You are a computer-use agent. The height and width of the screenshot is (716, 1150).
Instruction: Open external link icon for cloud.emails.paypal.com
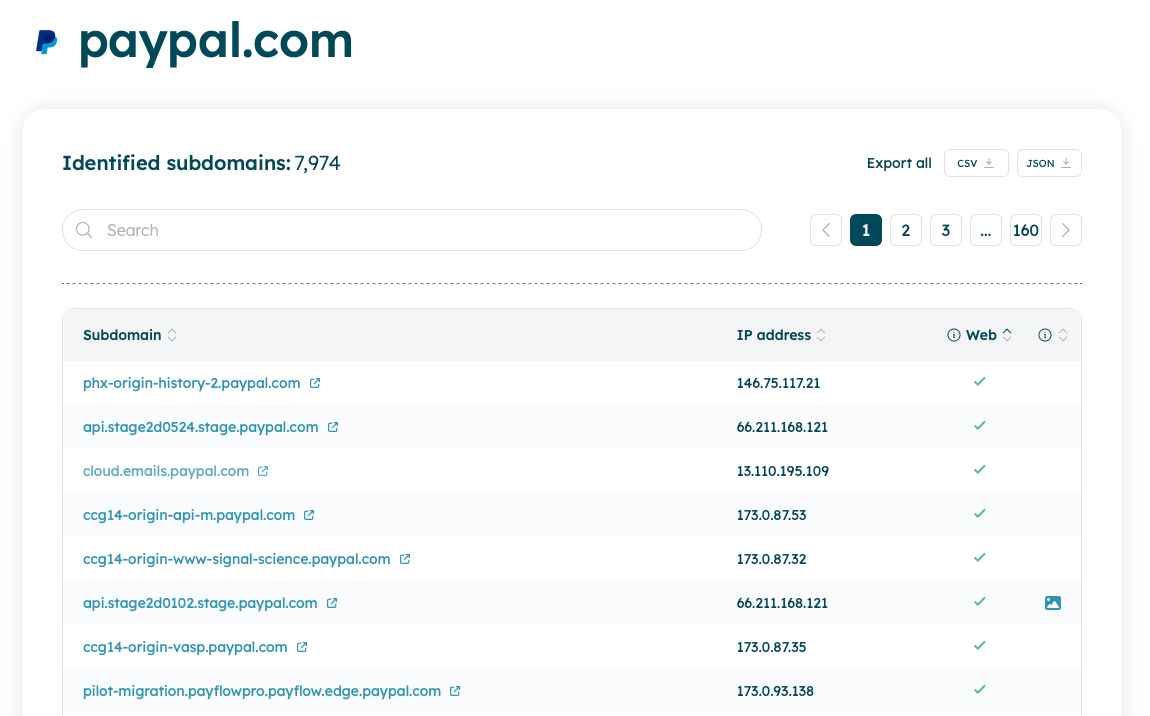coord(263,471)
